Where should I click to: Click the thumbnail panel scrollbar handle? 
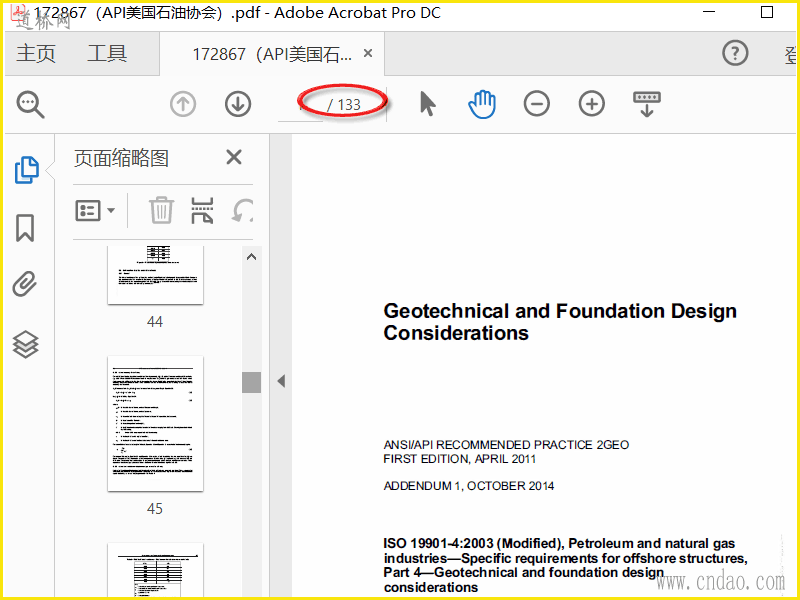pyautogui.click(x=252, y=382)
